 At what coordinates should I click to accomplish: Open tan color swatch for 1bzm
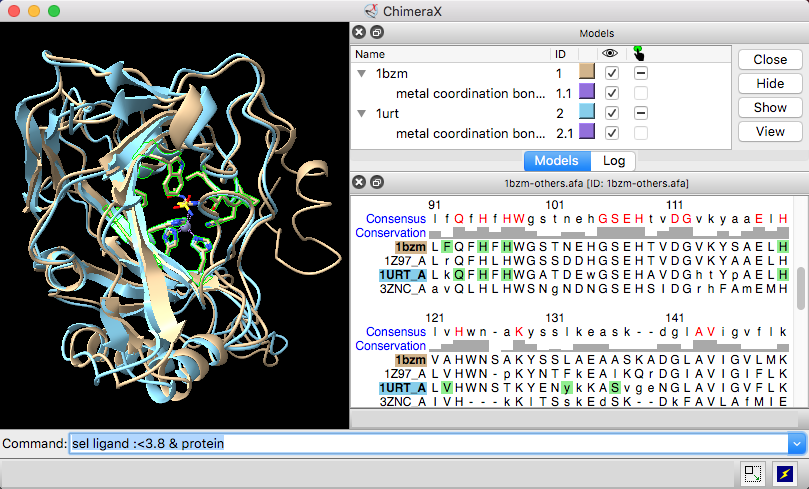tap(587, 72)
